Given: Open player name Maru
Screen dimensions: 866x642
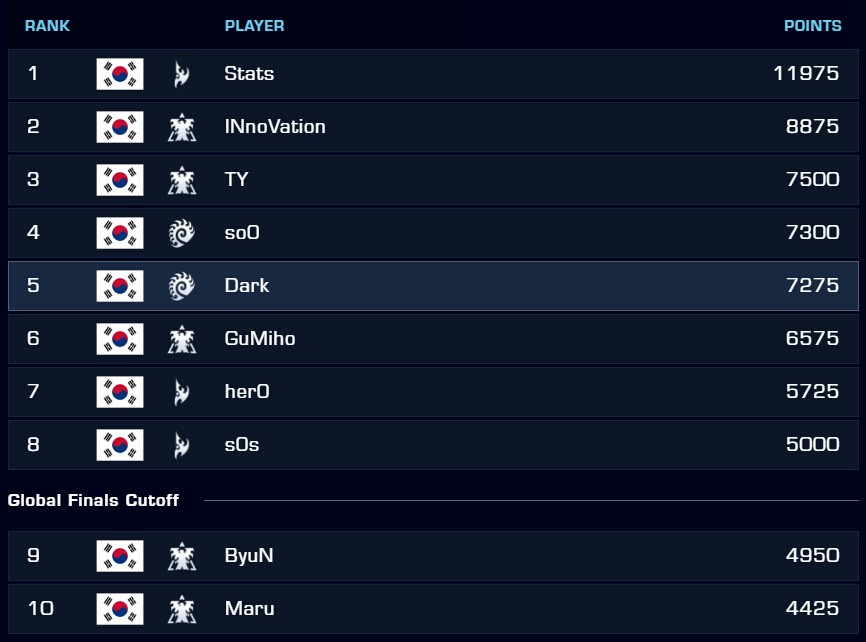Looking at the screenshot, I should click(250, 608).
